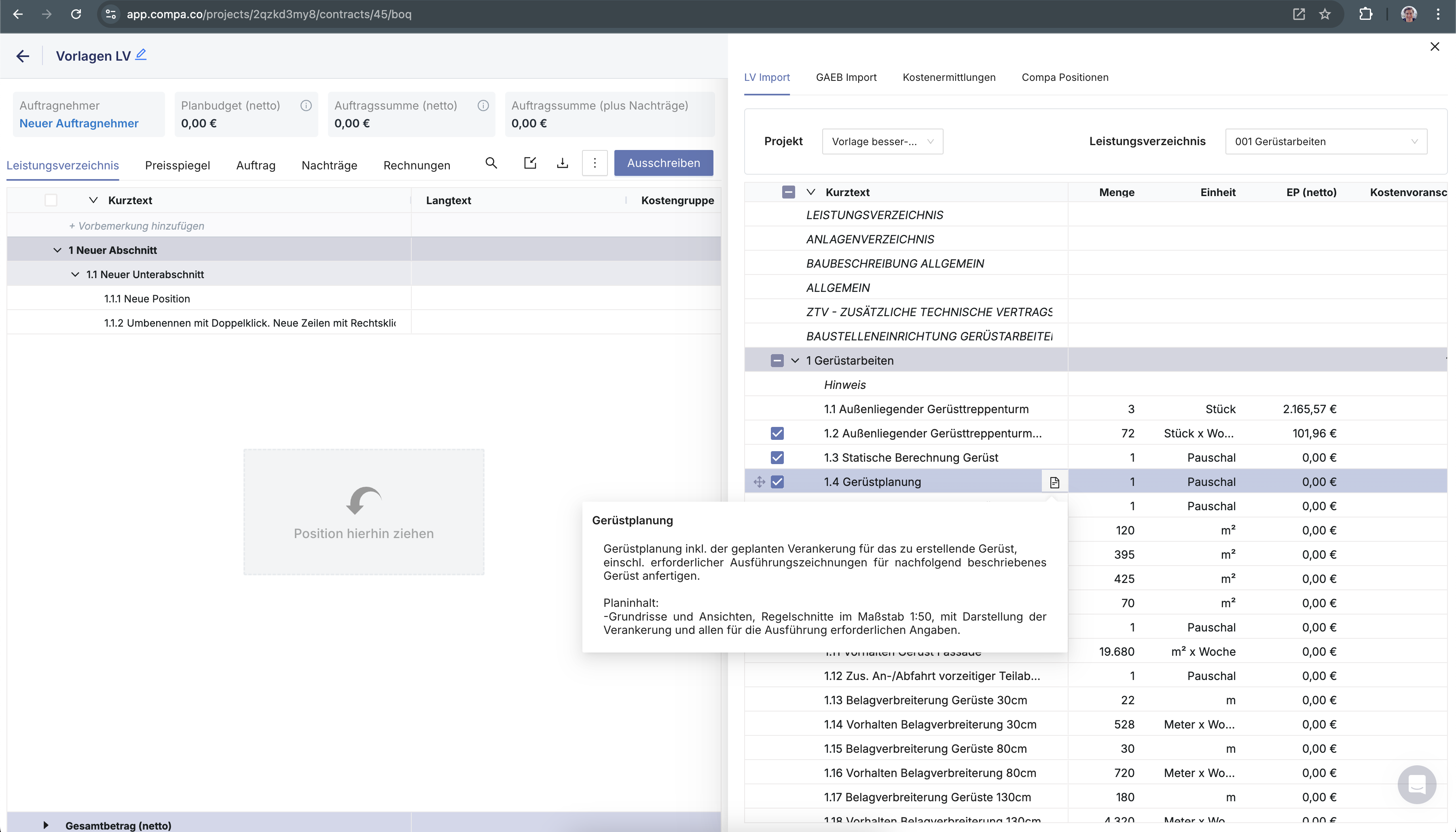Show info for Auftragssumme (netto)
Viewport: 1456px width, 832px height.
[483, 105]
